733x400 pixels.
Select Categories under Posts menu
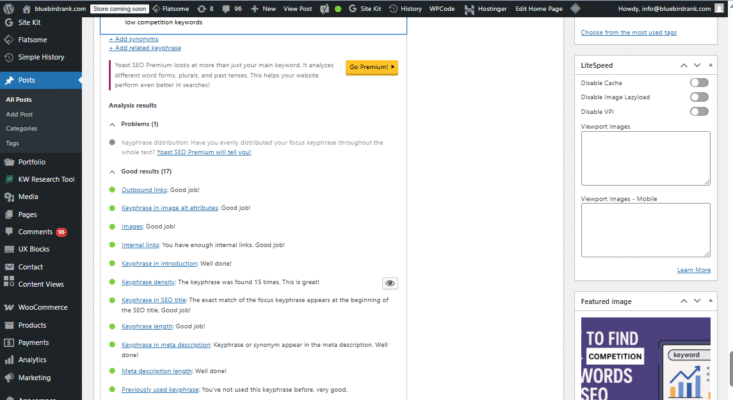(x=21, y=128)
